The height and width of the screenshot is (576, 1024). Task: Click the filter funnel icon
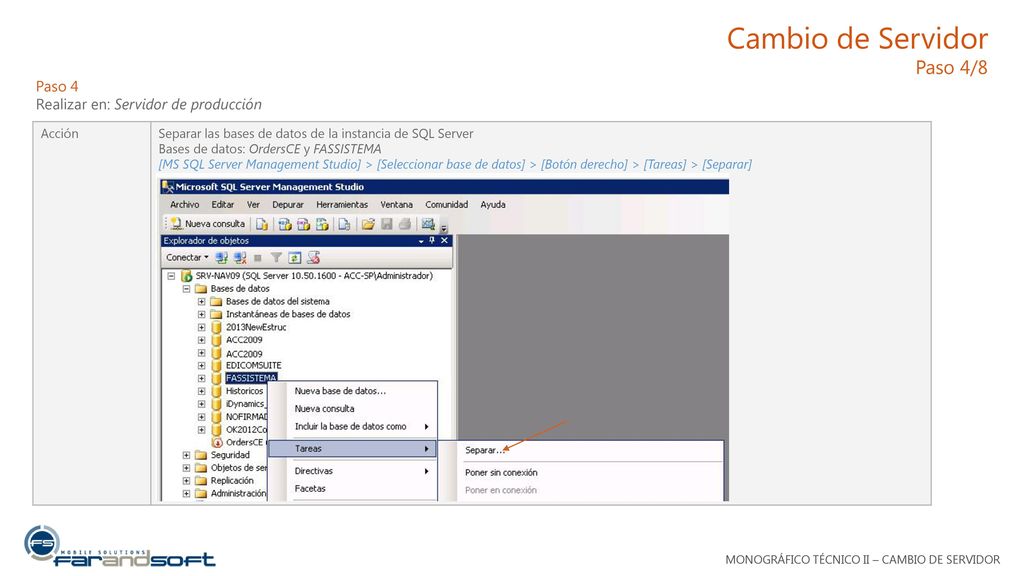(276, 258)
